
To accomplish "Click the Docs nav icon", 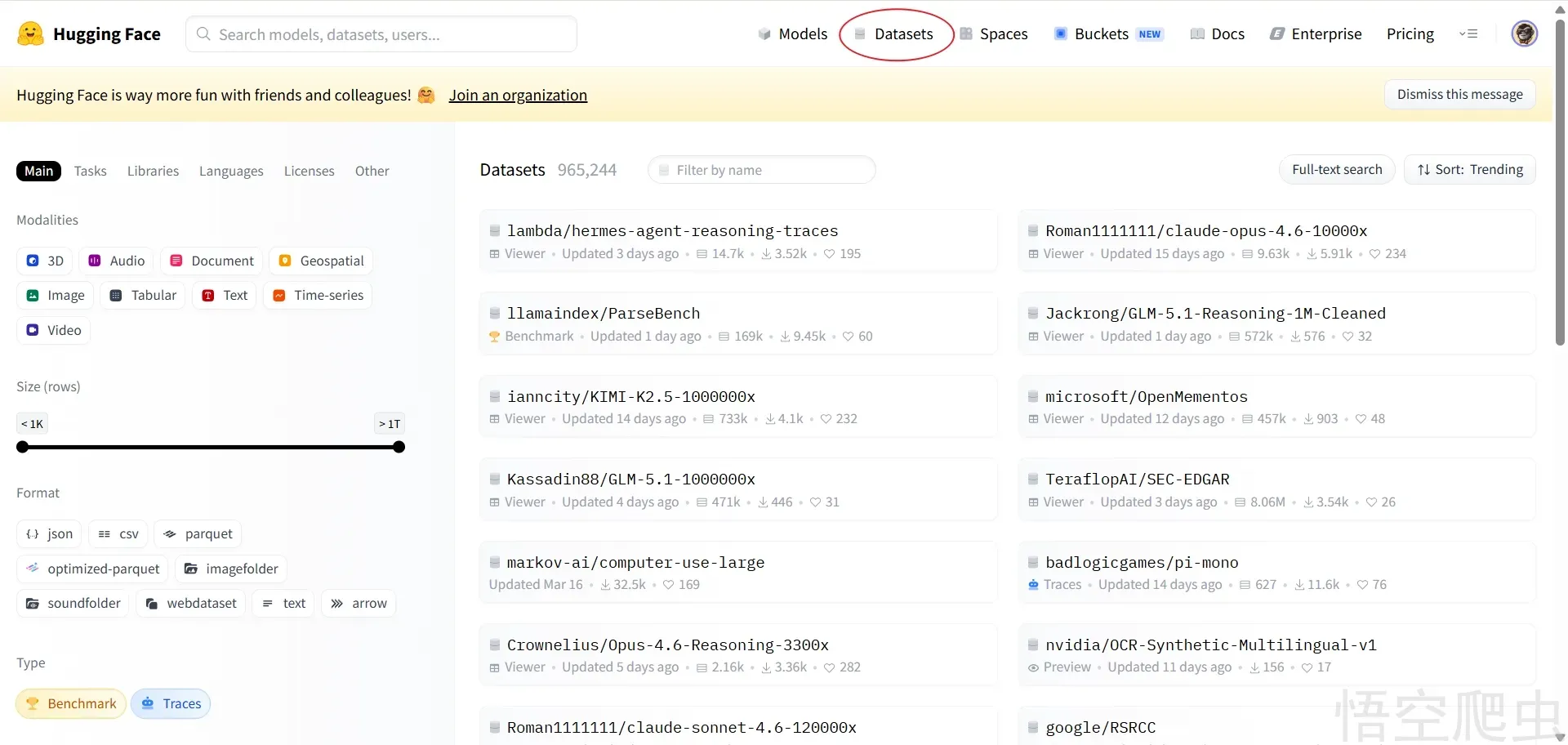I will (1197, 34).
